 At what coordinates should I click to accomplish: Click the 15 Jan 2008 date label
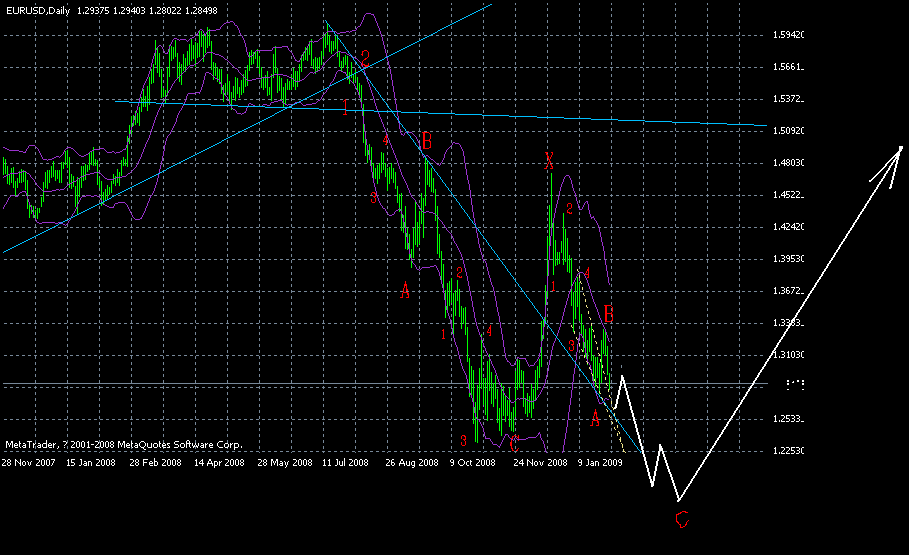click(90, 463)
